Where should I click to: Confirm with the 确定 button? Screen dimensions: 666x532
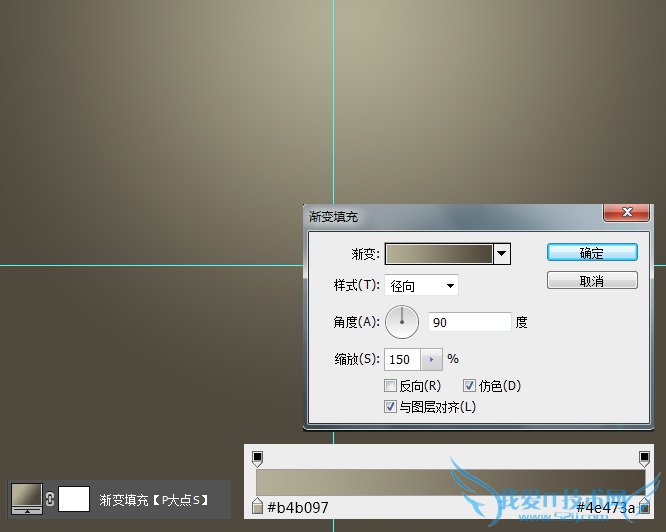click(x=592, y=253)
